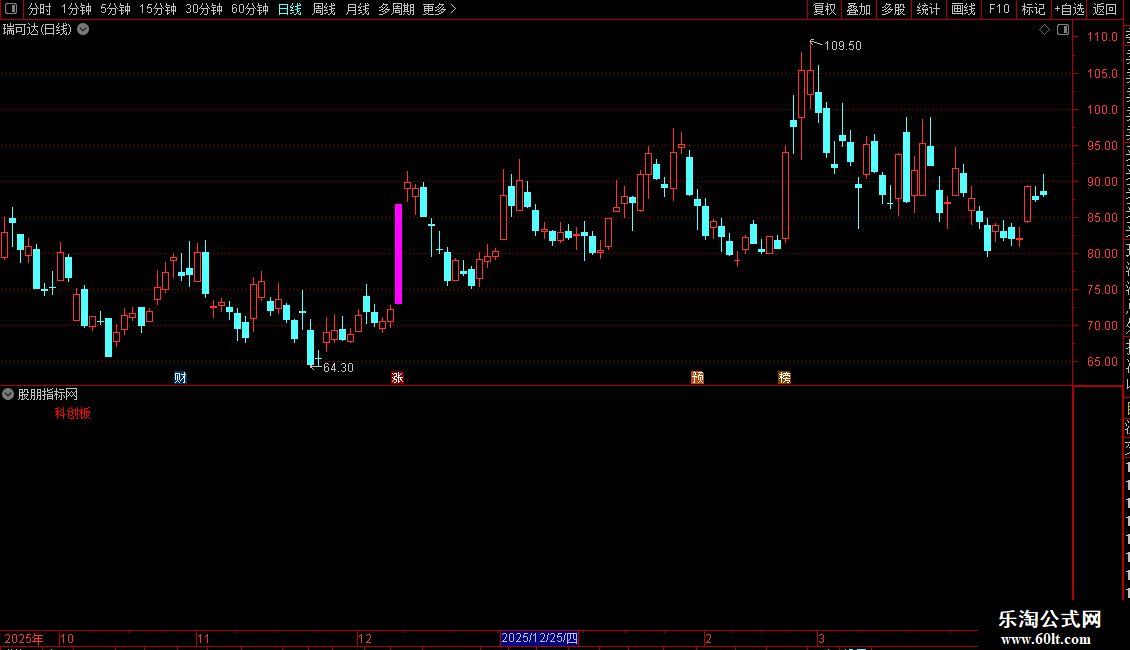Open the 瑞可达 chart dropdown arrow

click(x=84, y=29)
